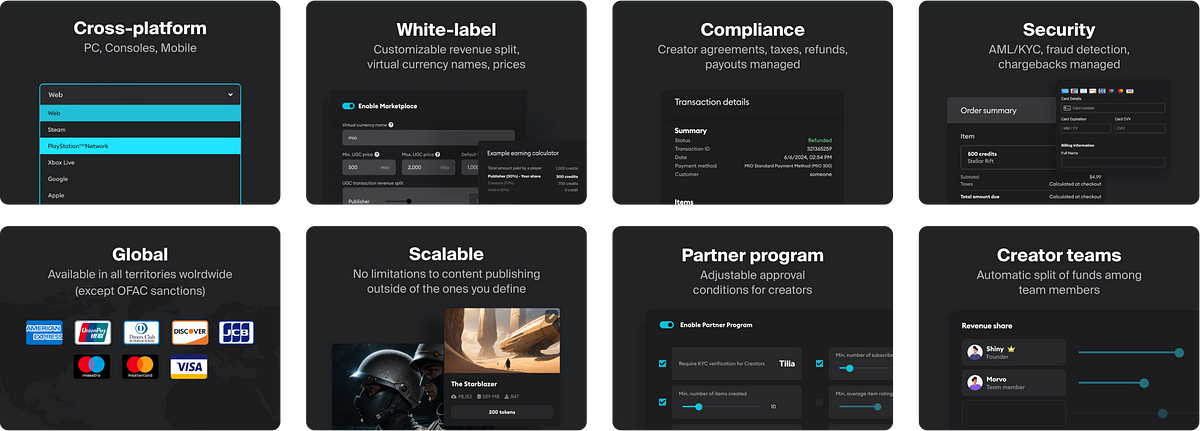
Task: Click the American Express card icon
Action: tap(44, 332)
